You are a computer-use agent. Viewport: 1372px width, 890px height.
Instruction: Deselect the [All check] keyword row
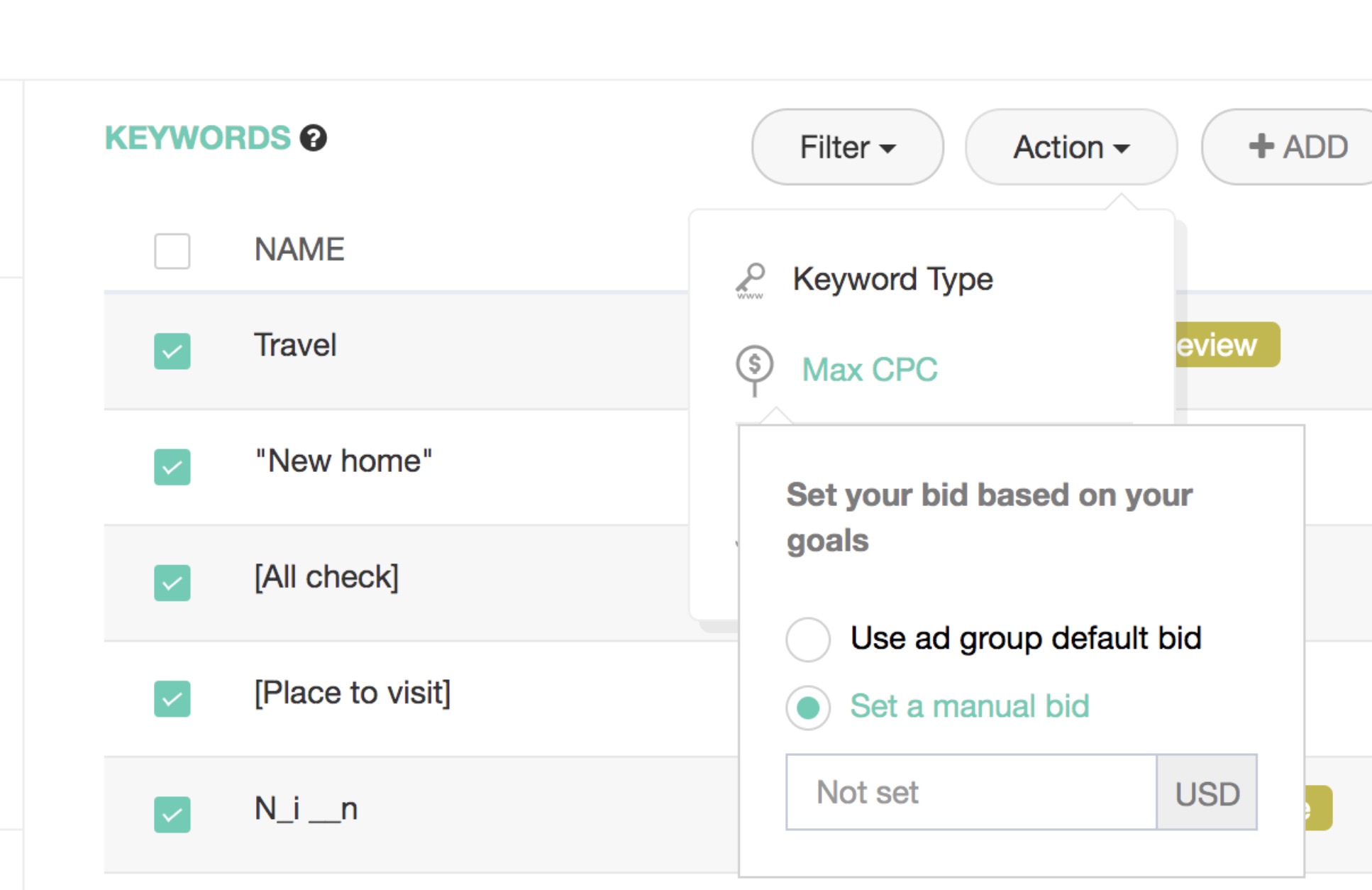click(x=172, y=583)
